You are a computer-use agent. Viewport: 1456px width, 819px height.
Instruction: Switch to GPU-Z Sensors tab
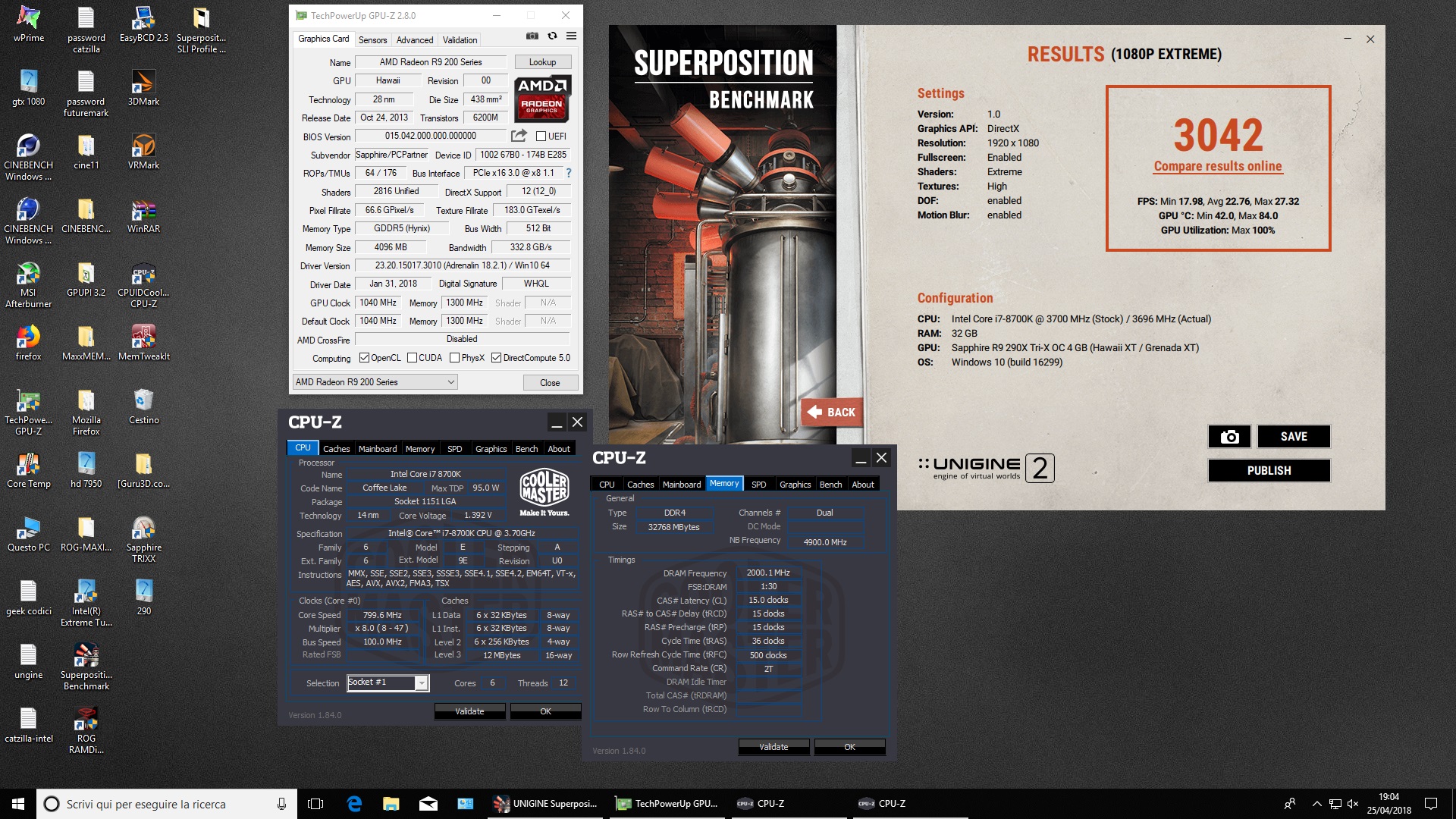372,40
